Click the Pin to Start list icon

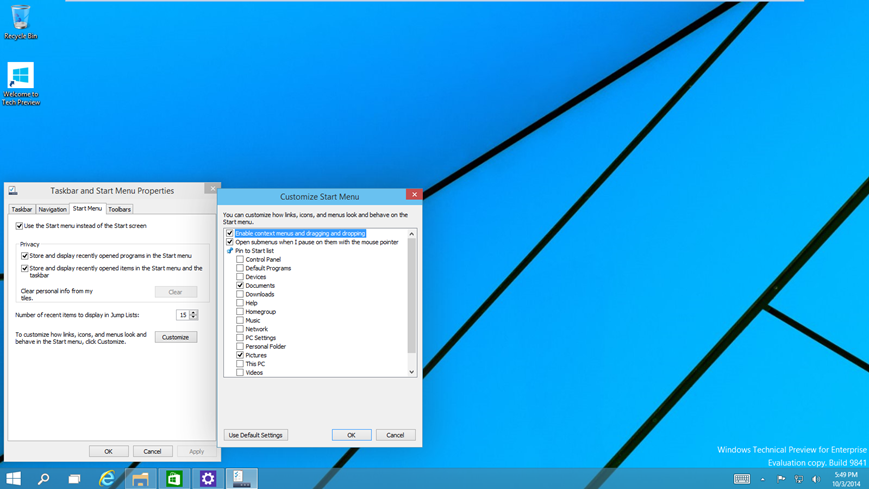[x=229, y=251]
